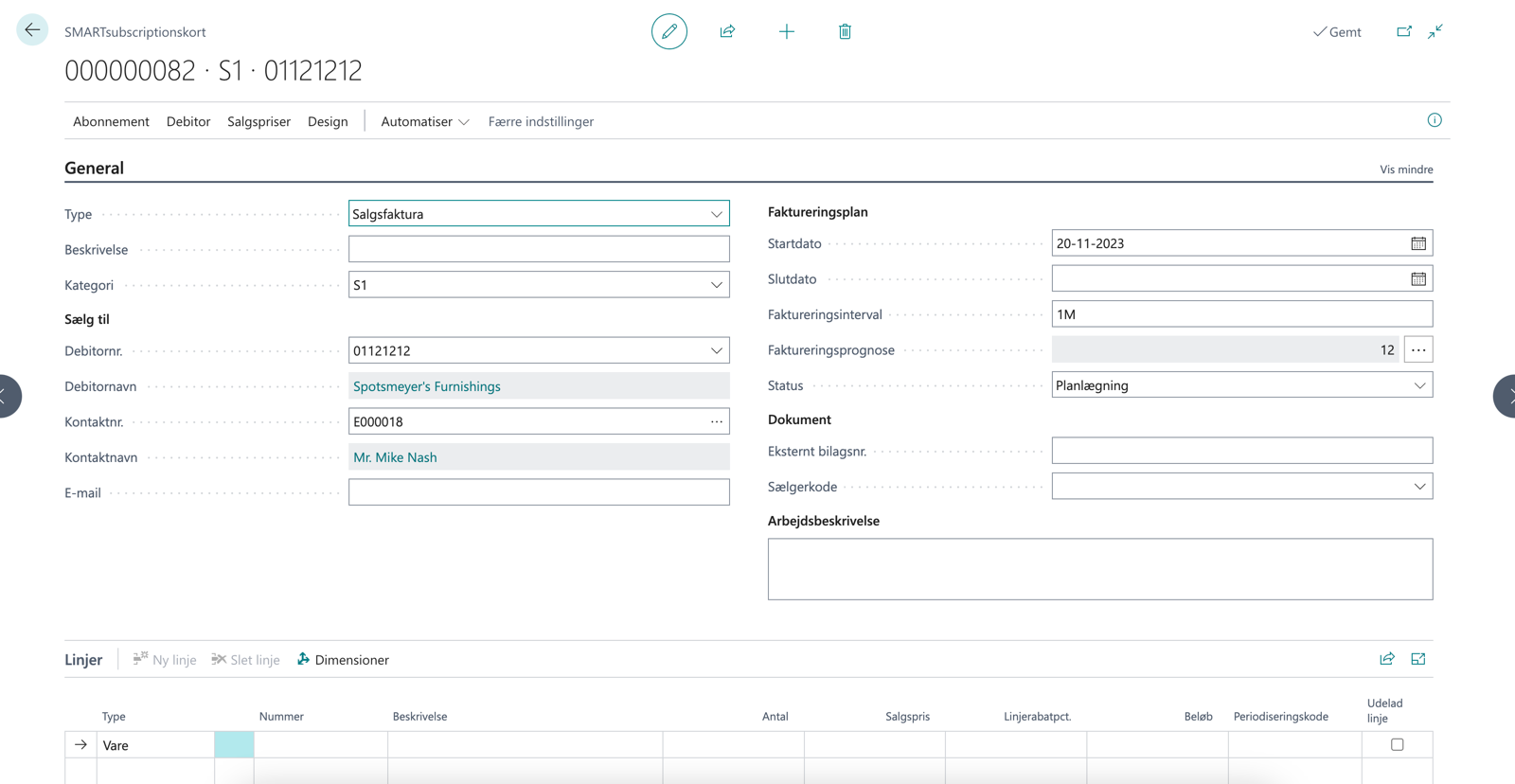Open the Startdato calendar picker
The image size is (1515, 784).
pos(1417,243)
